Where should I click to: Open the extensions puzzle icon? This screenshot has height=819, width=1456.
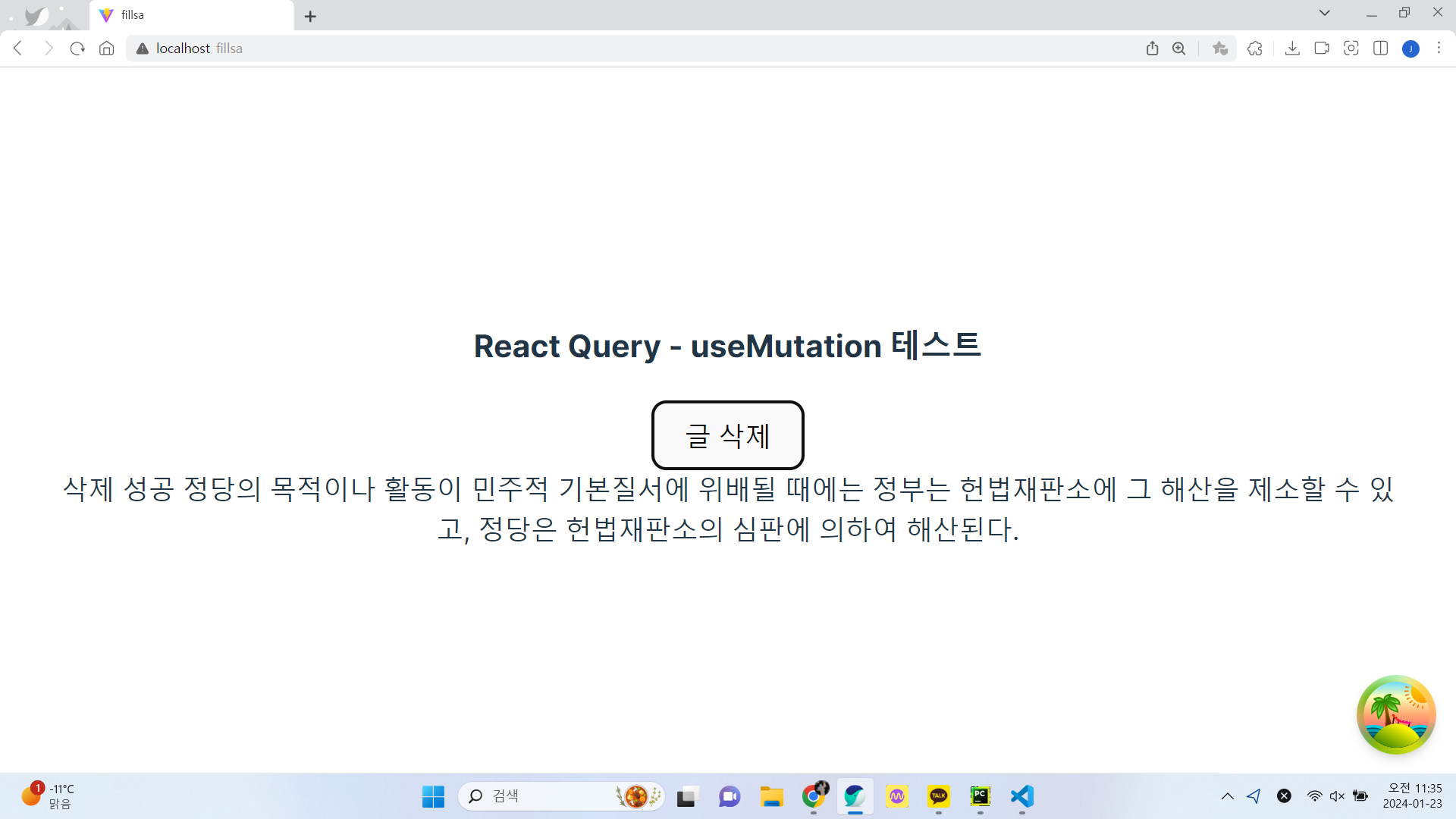point(1255,49)
